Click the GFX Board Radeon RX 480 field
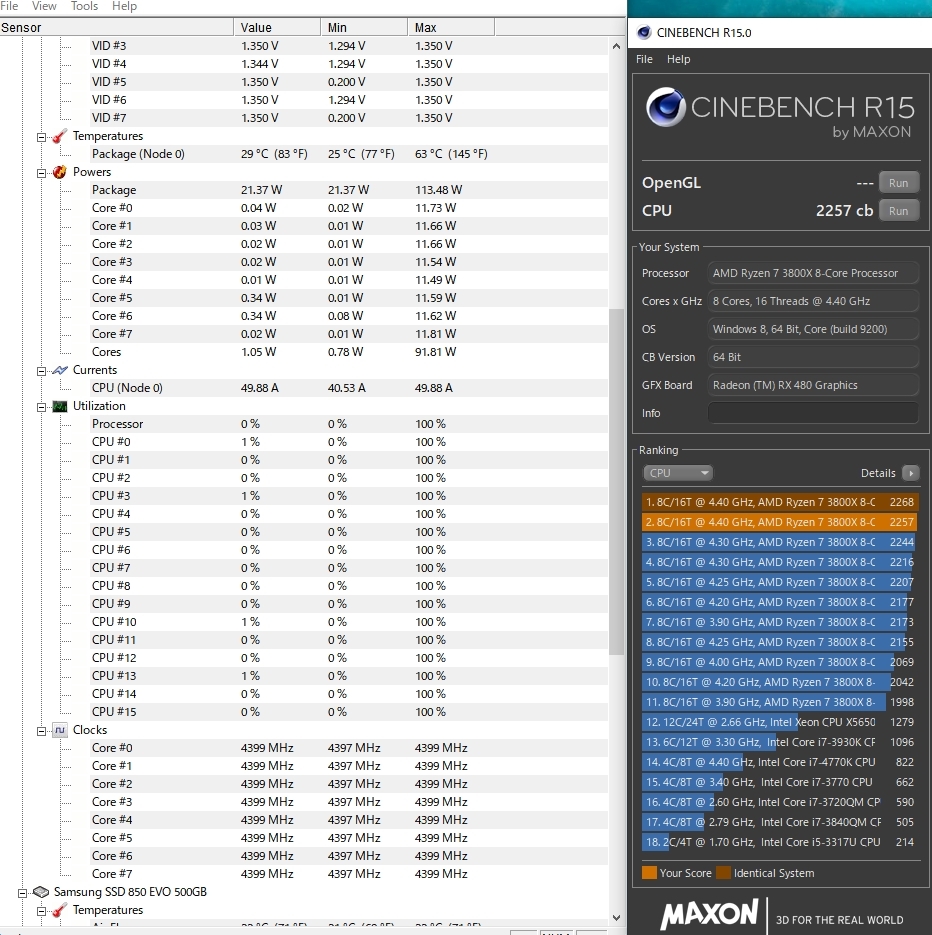This screenshot has width=932, height=935. tap(812, 385)
